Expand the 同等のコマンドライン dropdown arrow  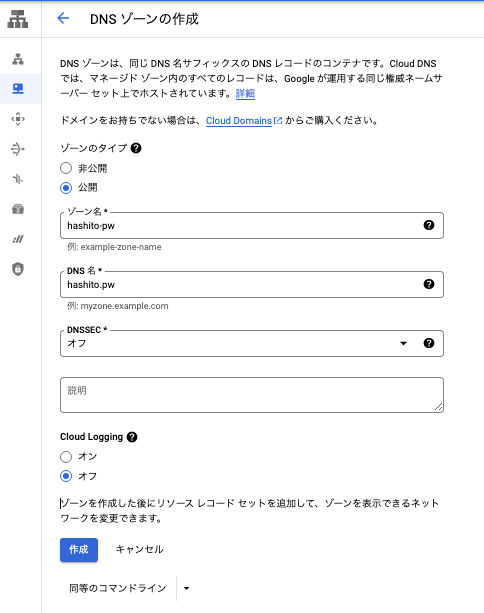click(186, 588)
